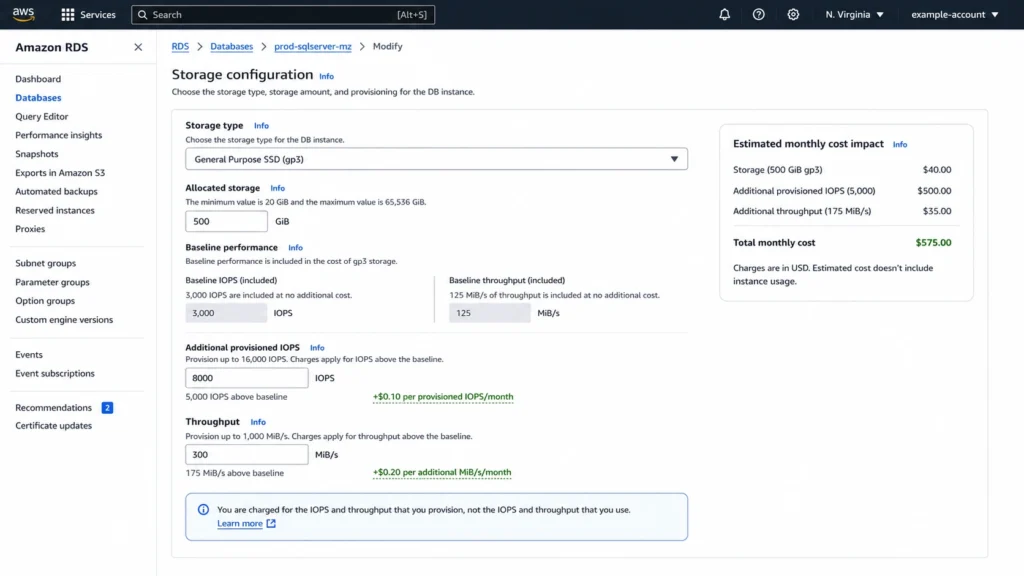Screen dimensions: 1024x576
Task: Click the external link icon beside Learn more
Action: 271,523
